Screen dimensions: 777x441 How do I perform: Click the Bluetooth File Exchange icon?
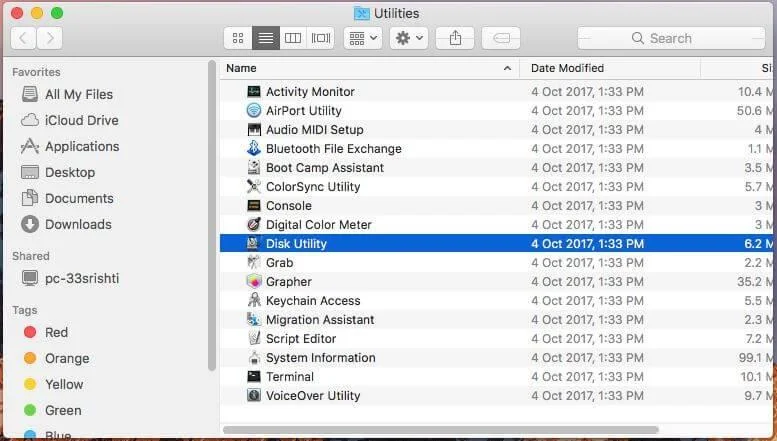254,149
